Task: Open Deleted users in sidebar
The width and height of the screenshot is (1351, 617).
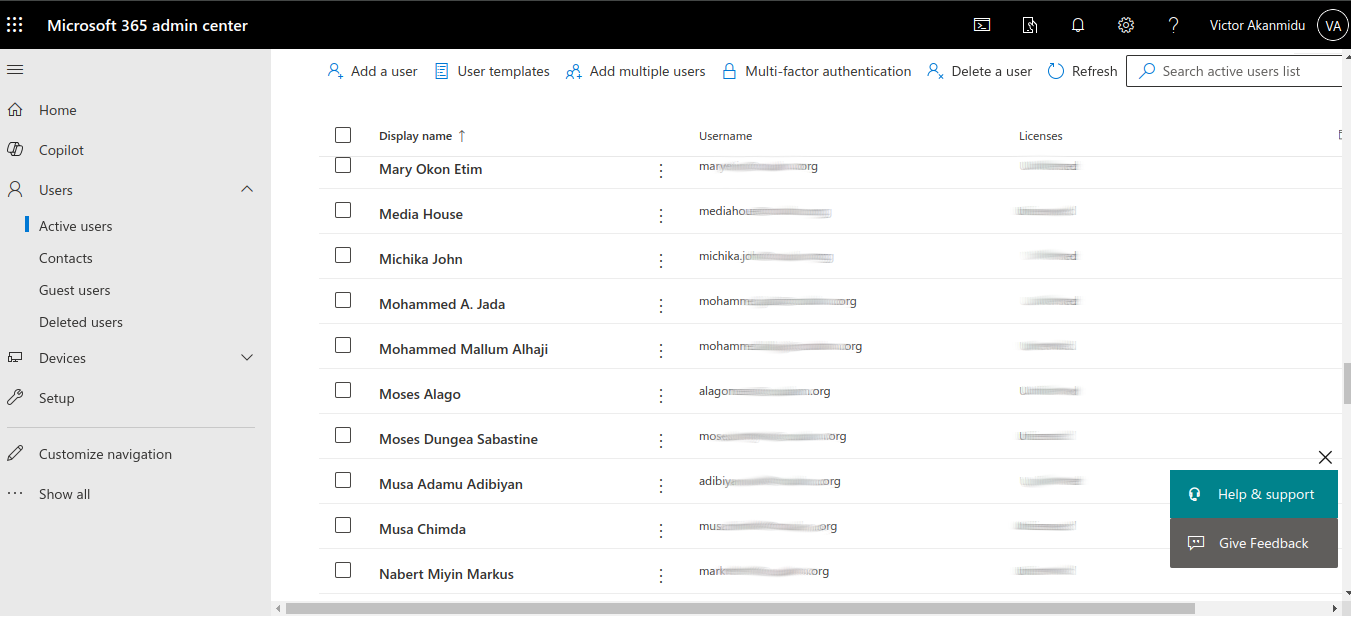Action: [x=81, y=322]
